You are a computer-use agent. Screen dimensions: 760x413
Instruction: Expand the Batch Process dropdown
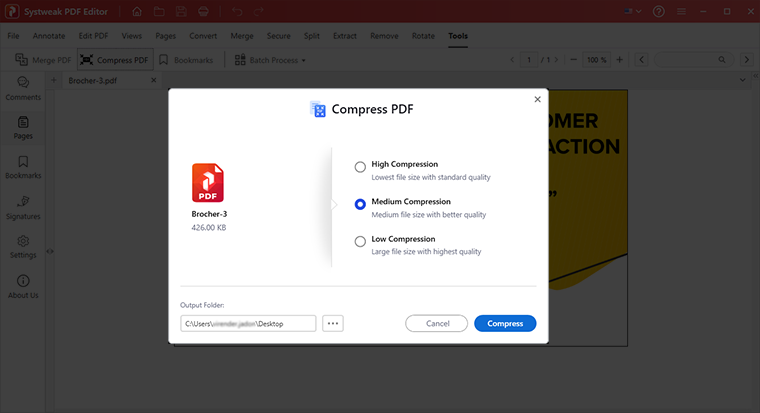[x=271, y=60]
